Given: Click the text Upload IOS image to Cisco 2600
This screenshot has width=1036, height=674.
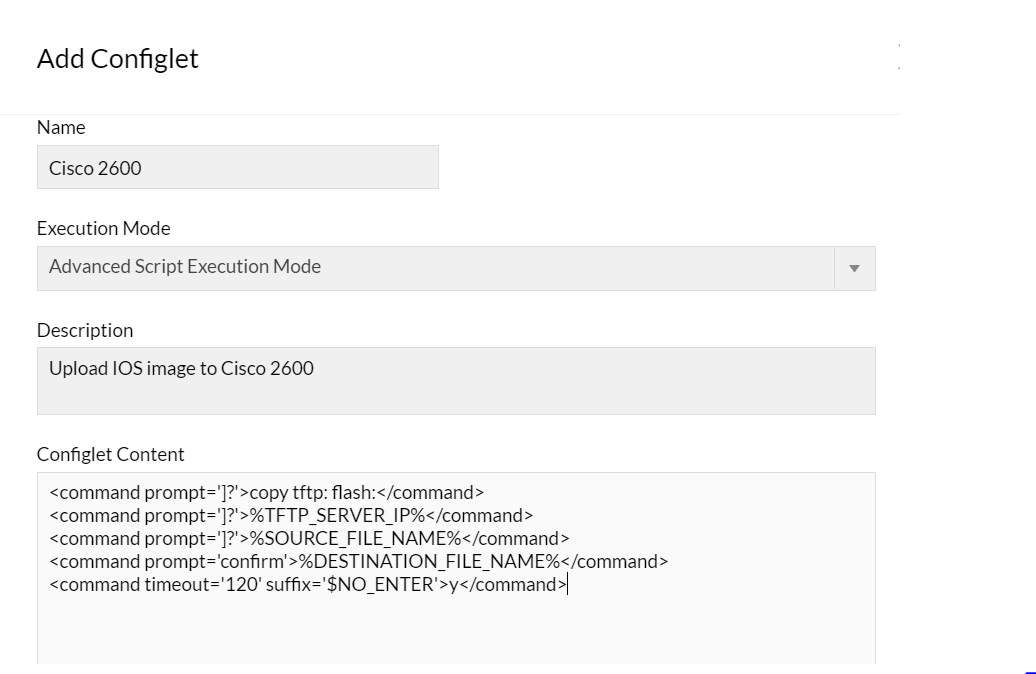Looking at the screenshot, I should (x=181, y=368).
